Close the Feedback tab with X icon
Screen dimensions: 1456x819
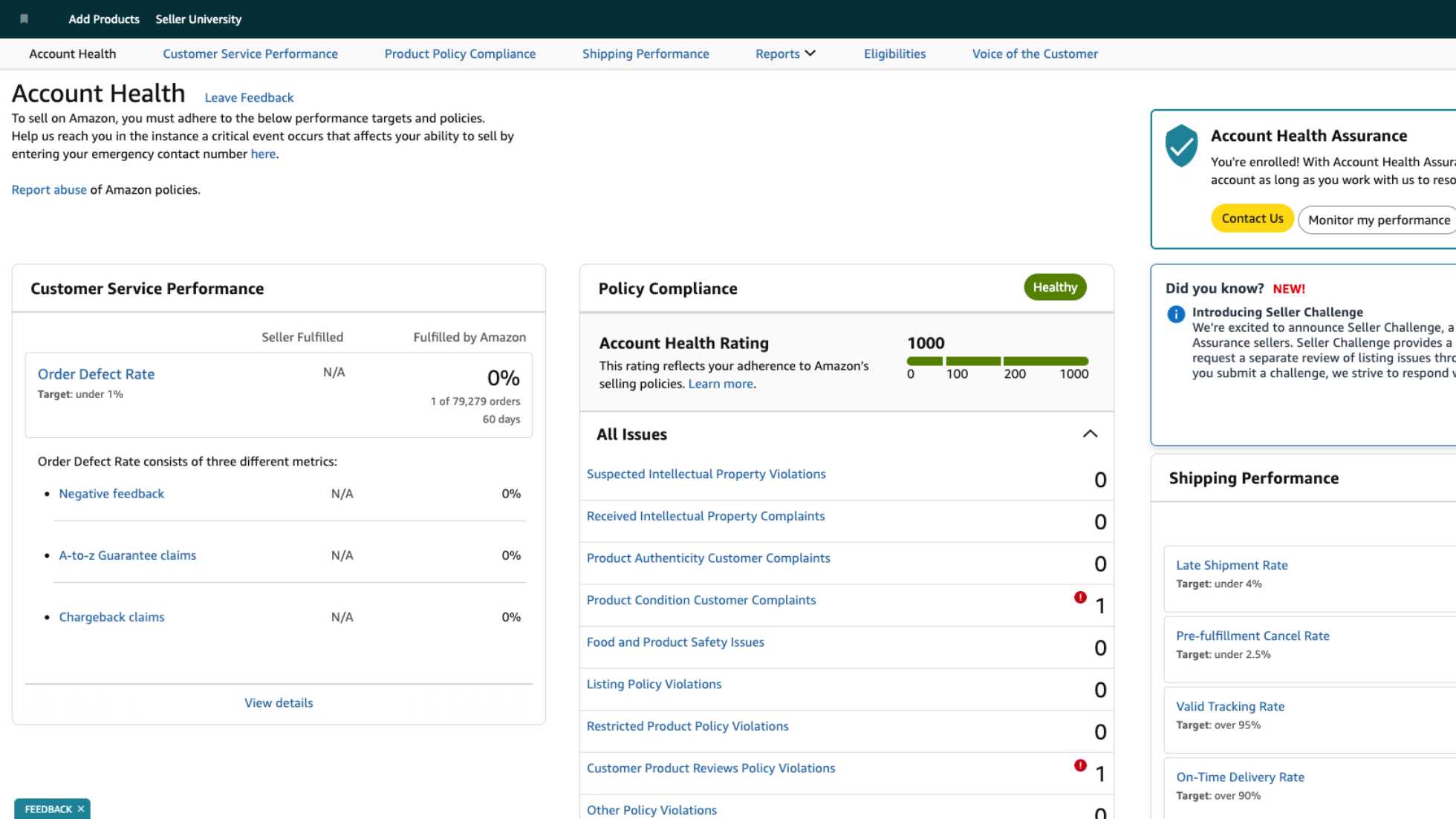click(81, 809)
